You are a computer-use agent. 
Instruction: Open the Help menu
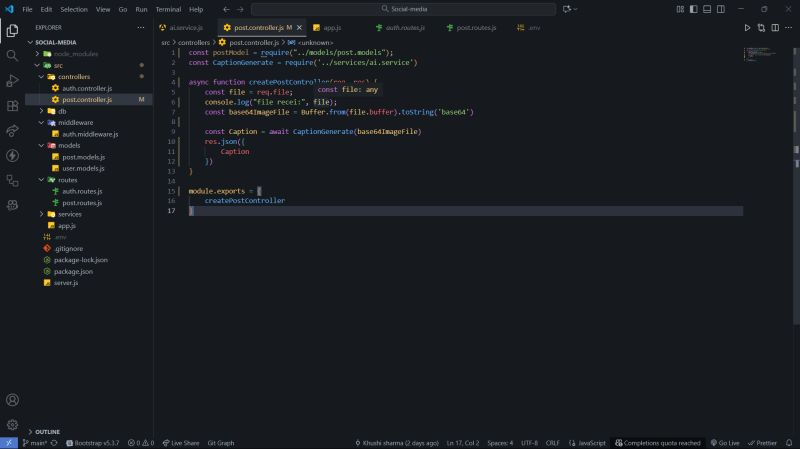click(196, 9)
